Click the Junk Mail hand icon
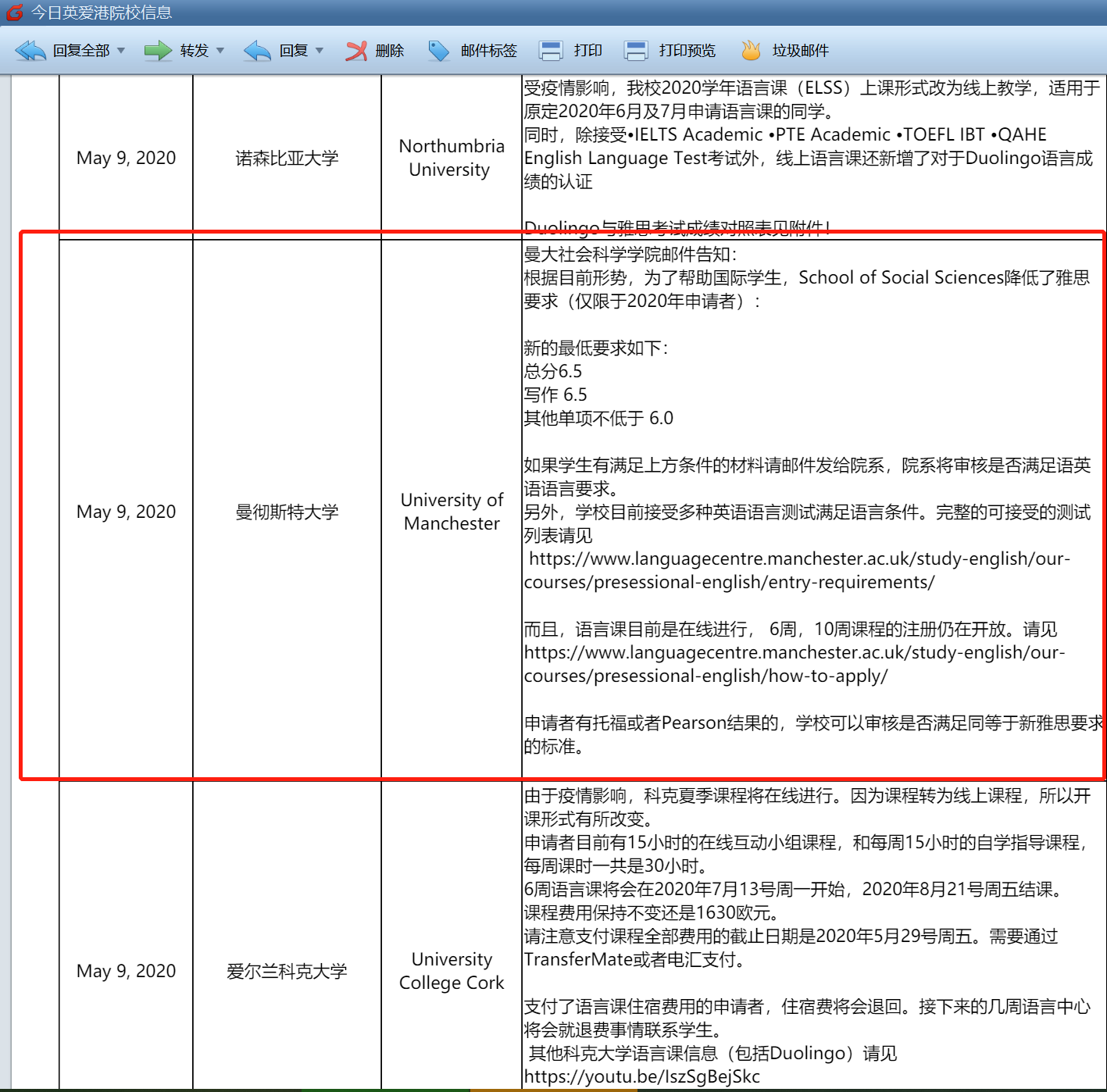This screenshot has height=1092, width=1107. pyautogui.click(x=750, y=51)
